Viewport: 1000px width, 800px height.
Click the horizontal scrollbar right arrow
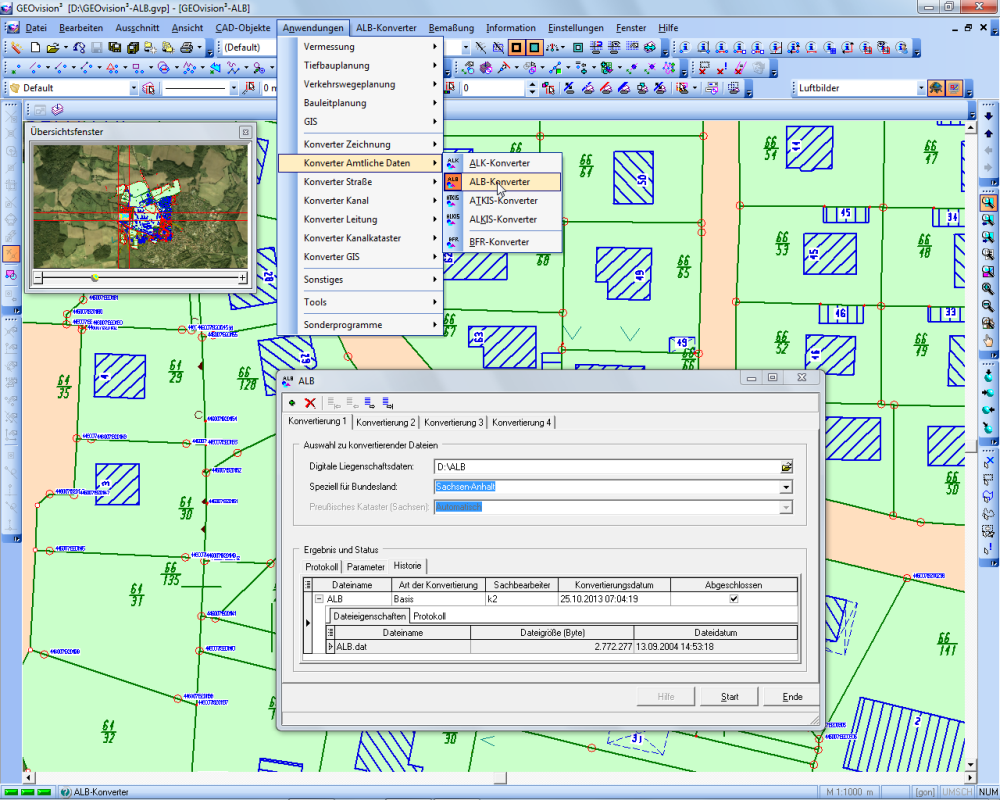point(971,778)
